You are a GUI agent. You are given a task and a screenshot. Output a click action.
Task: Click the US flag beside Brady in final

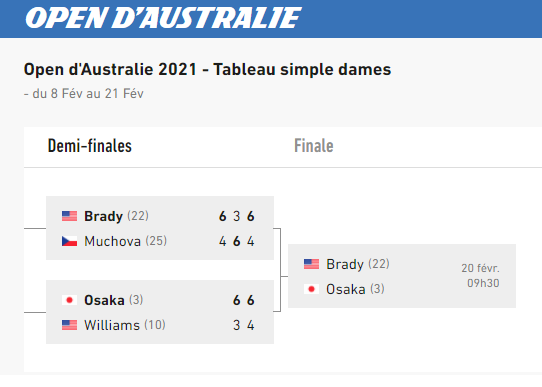point(311,264)
